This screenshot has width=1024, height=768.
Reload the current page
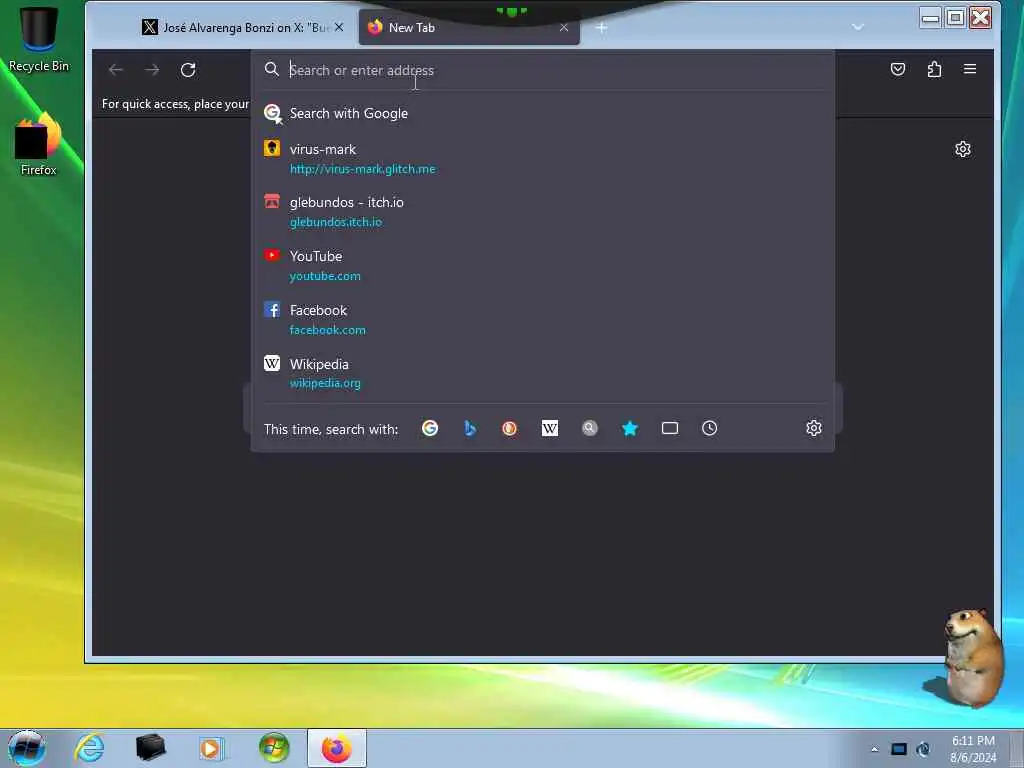click(188, 70)
